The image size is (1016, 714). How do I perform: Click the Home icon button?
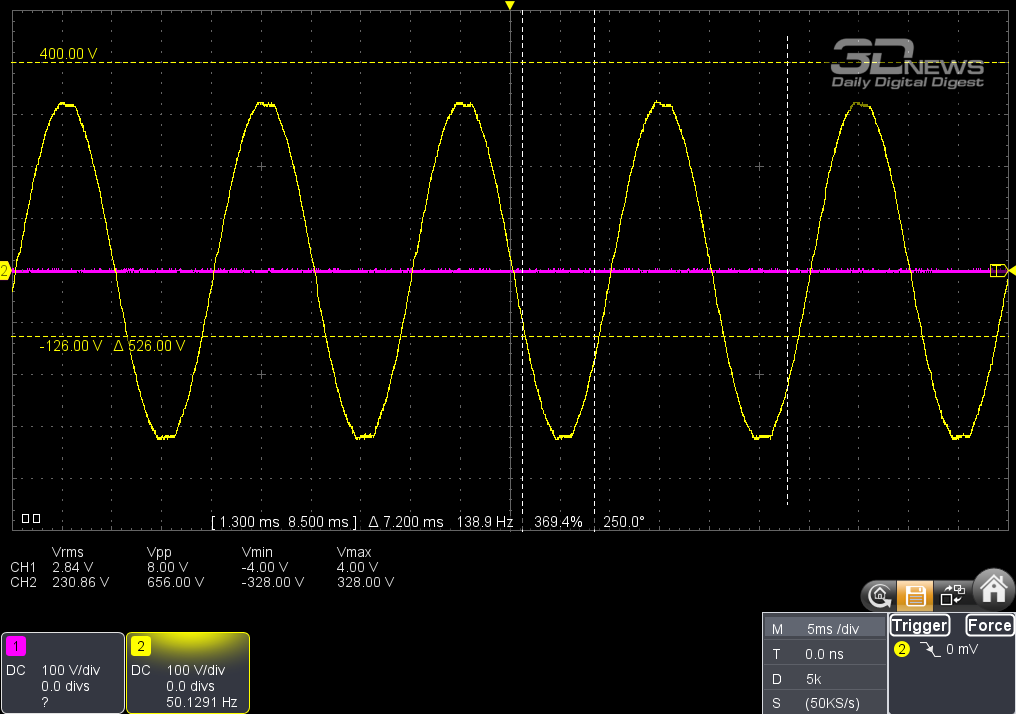coord(993,592)
